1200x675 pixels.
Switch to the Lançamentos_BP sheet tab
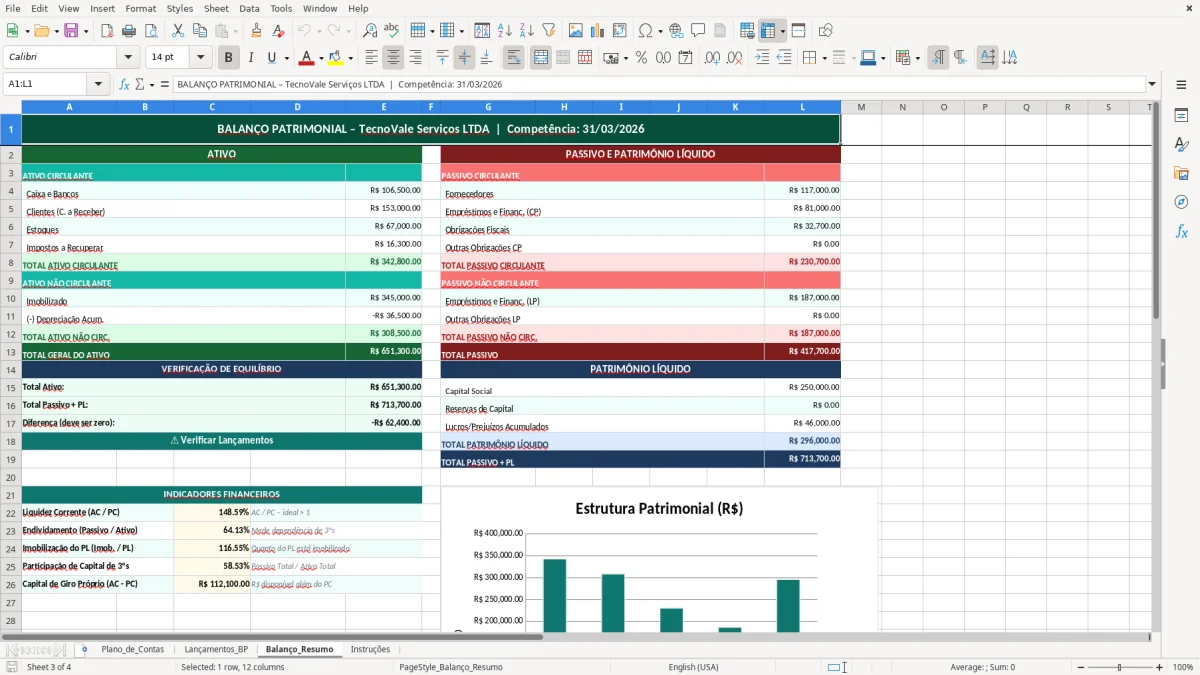pyautogui.click(x=216, y=648)
